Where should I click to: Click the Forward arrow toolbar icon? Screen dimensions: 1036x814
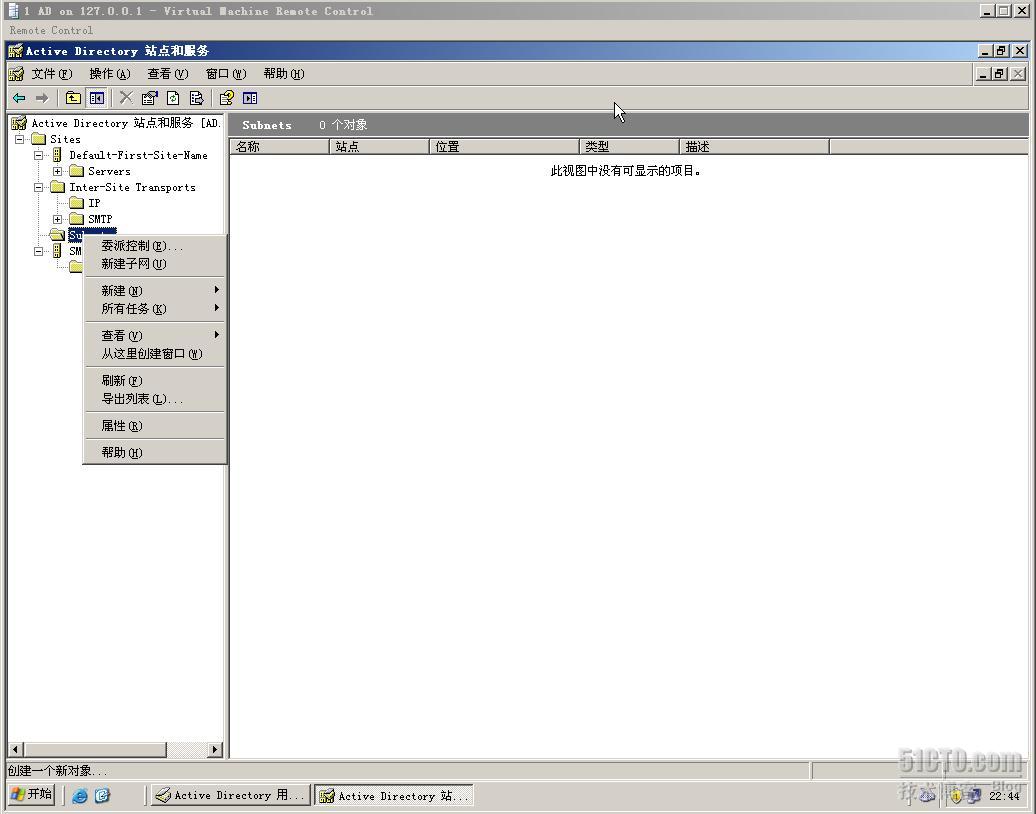point(42,98)
